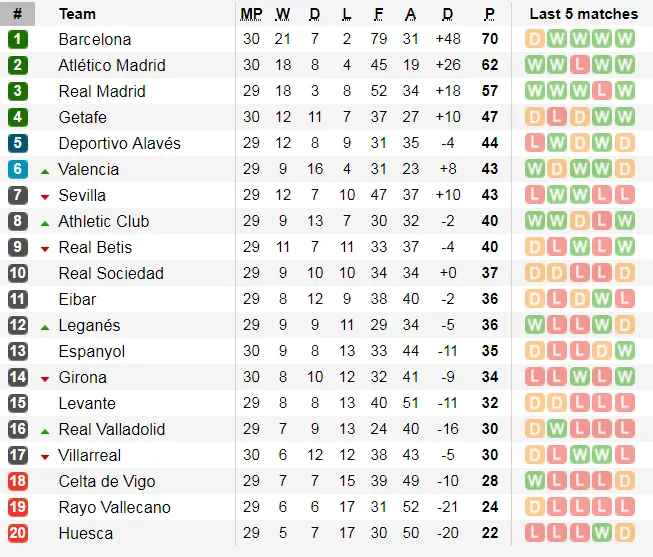Click Valencia's green up-arrow movement icon
This screenshot has width=653, height=557.
[45, 170]
